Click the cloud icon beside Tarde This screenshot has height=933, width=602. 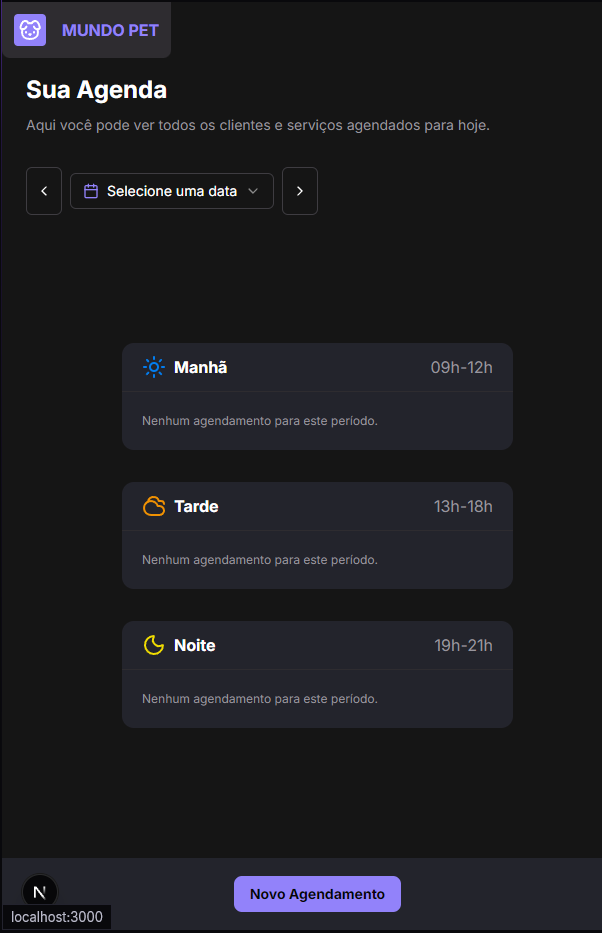click(154, 506)
